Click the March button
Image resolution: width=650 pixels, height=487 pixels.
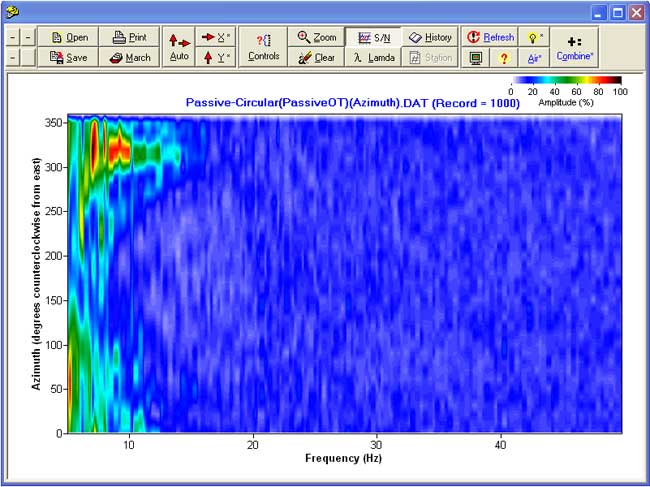(129, 57)
